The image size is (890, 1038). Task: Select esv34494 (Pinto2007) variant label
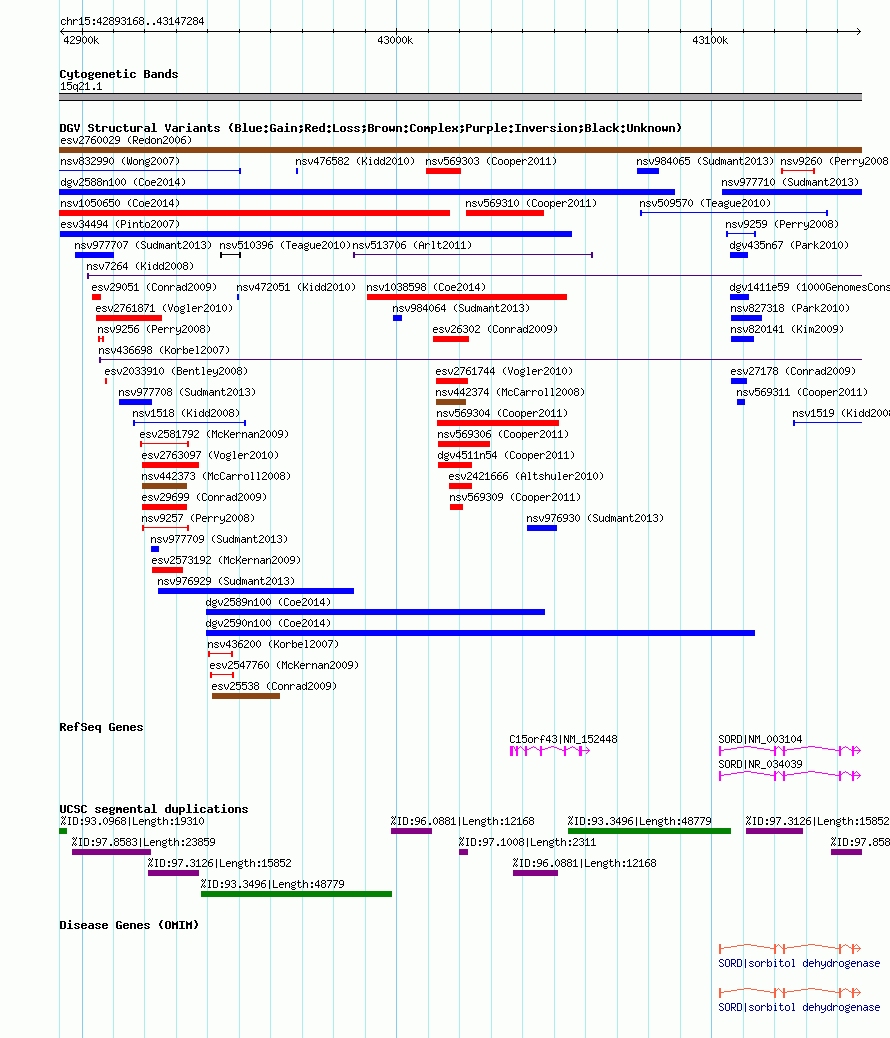pos(120,224)
